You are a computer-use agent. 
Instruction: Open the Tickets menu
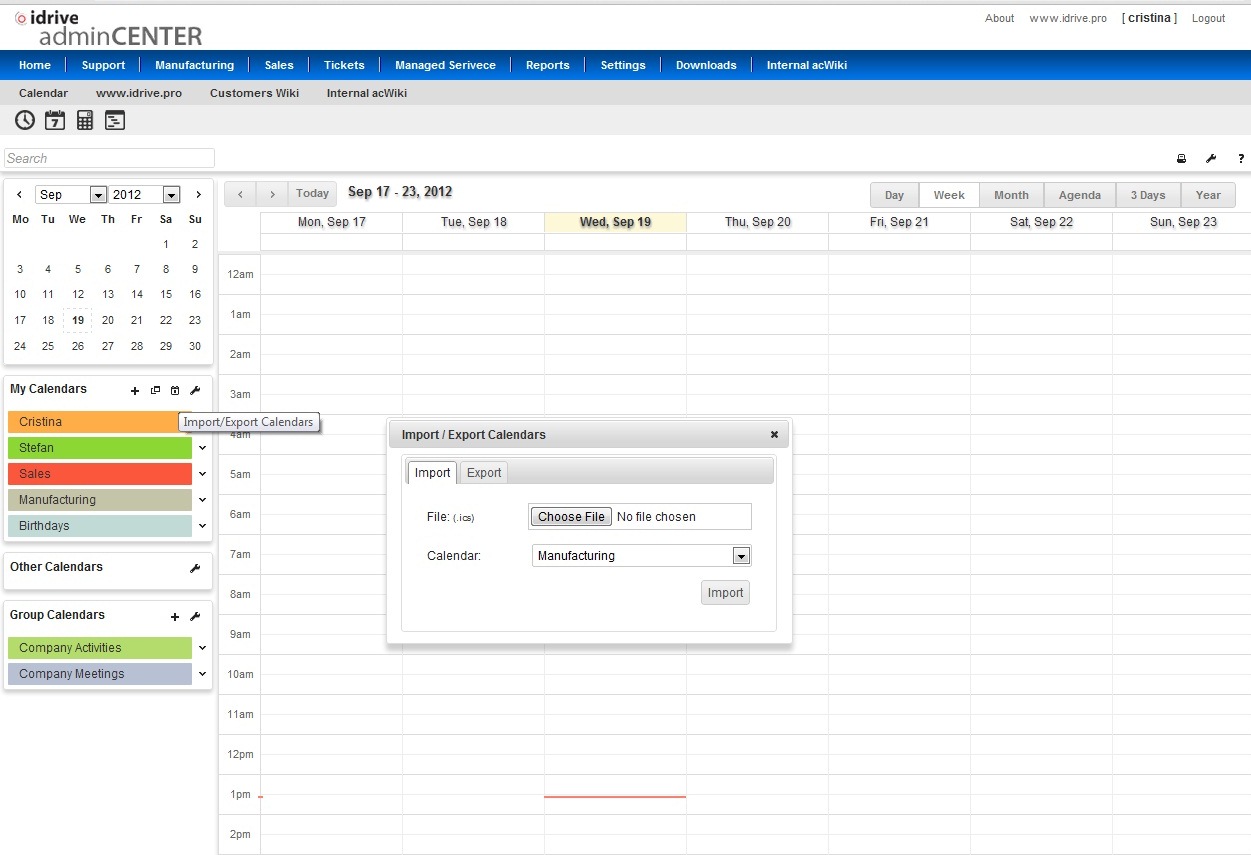tap(344, 65)
